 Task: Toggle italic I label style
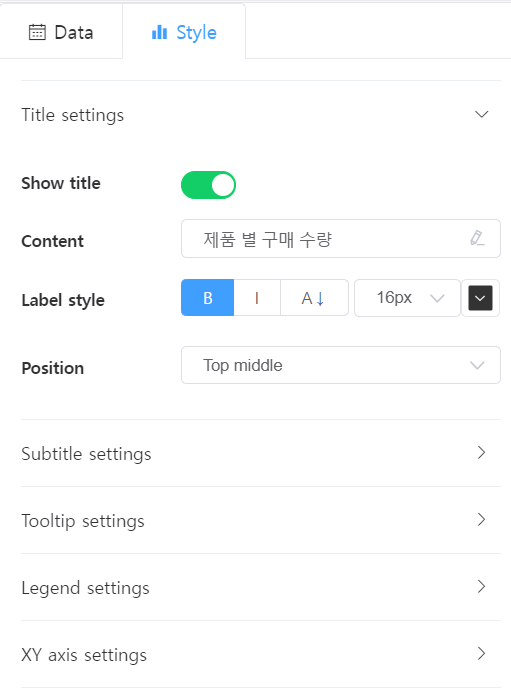257,298
